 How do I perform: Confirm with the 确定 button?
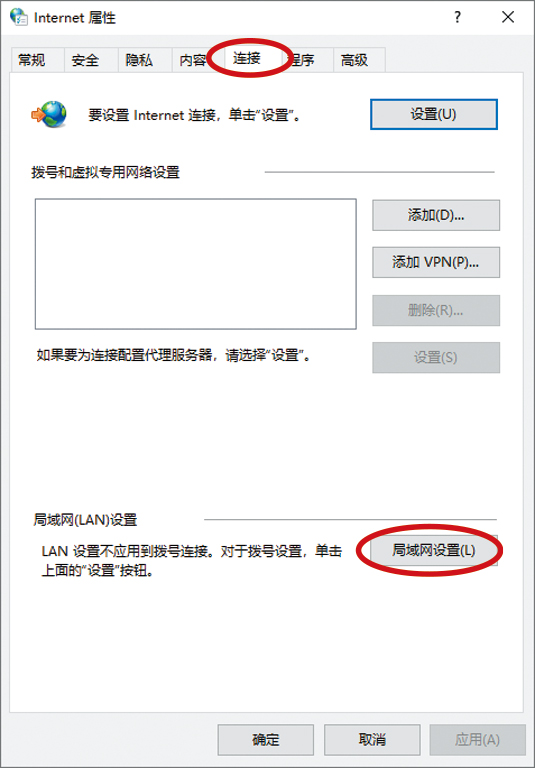[266, 740]
